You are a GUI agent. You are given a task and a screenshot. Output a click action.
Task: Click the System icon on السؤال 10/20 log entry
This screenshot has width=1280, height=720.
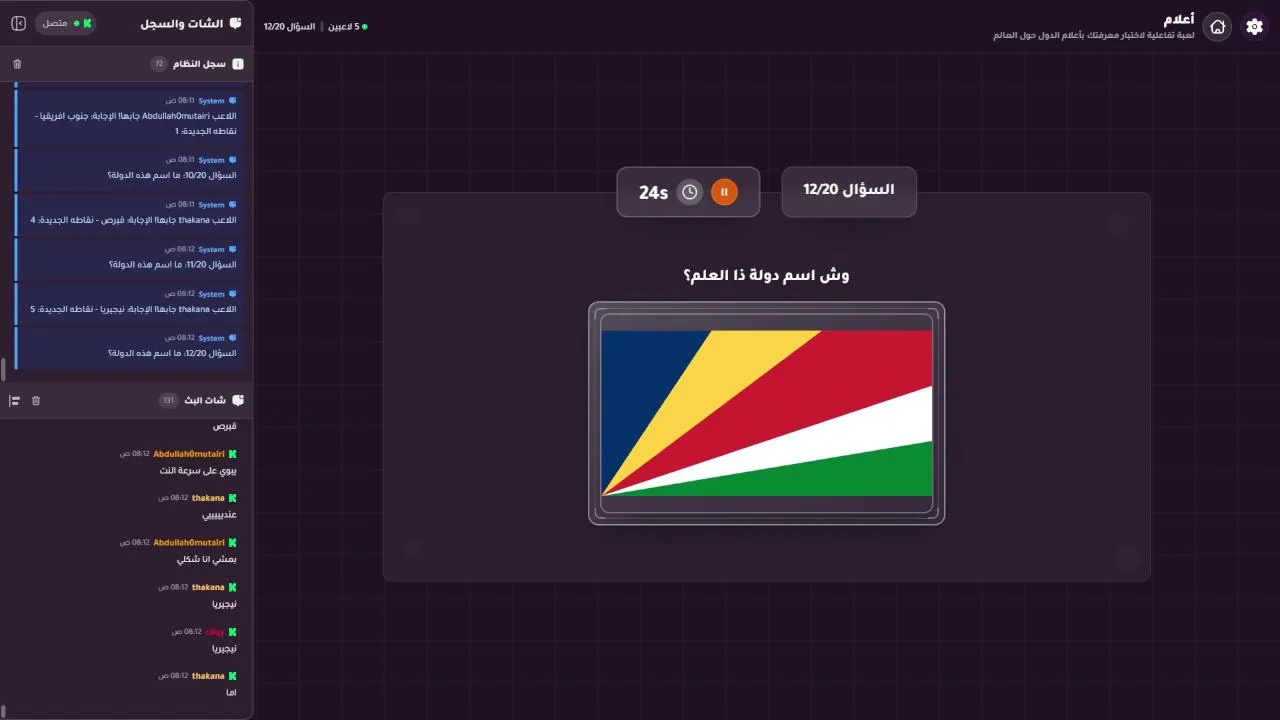(x=232, y=160)
